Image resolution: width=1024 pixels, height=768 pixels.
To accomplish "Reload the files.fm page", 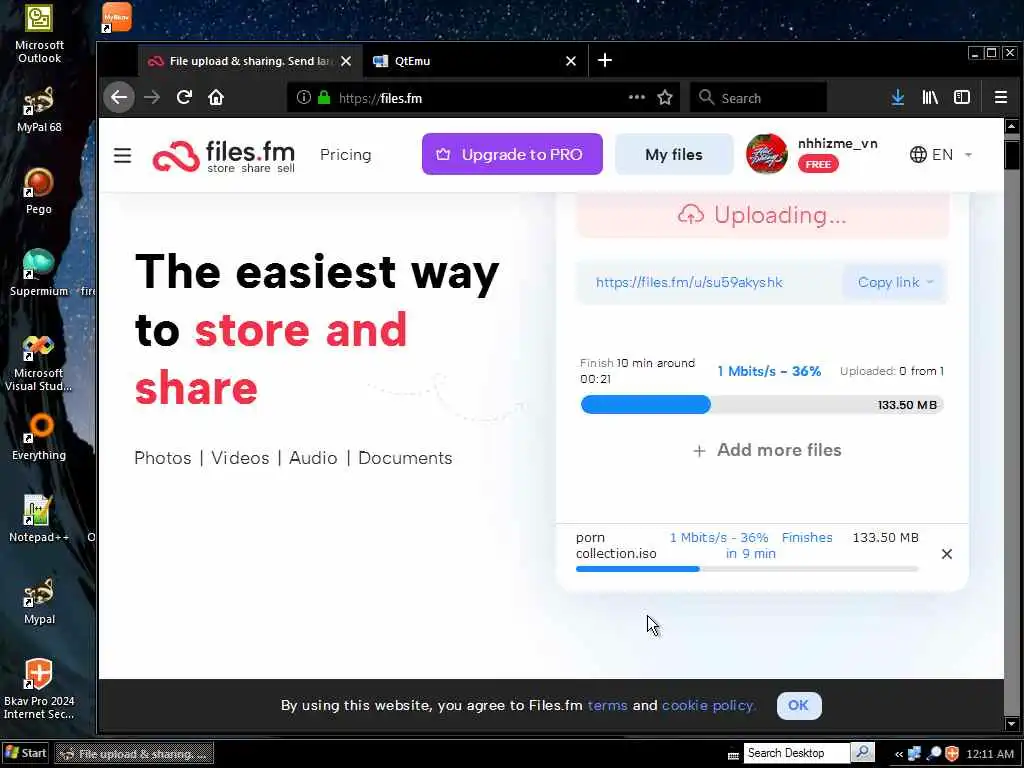I will pos(184,97).
